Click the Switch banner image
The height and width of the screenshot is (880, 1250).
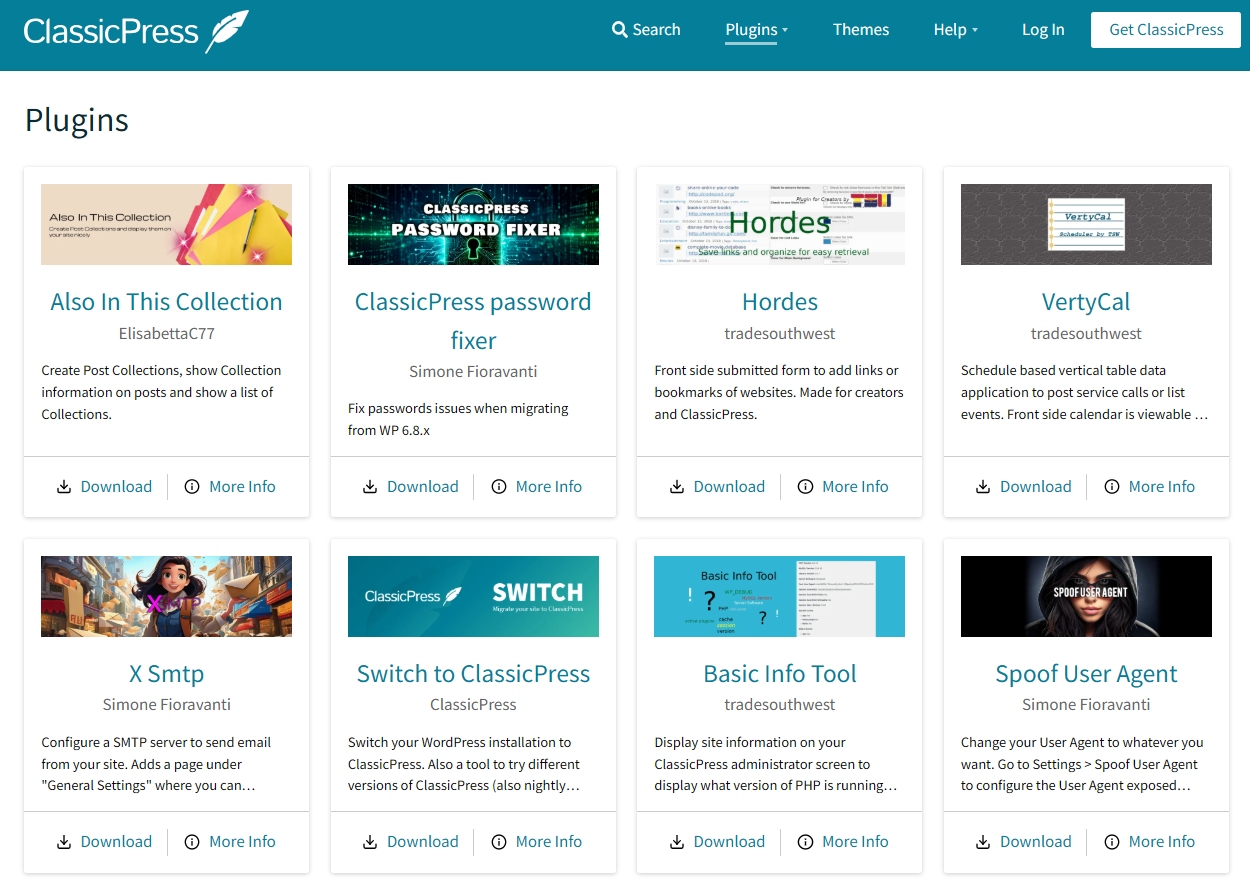473,596
